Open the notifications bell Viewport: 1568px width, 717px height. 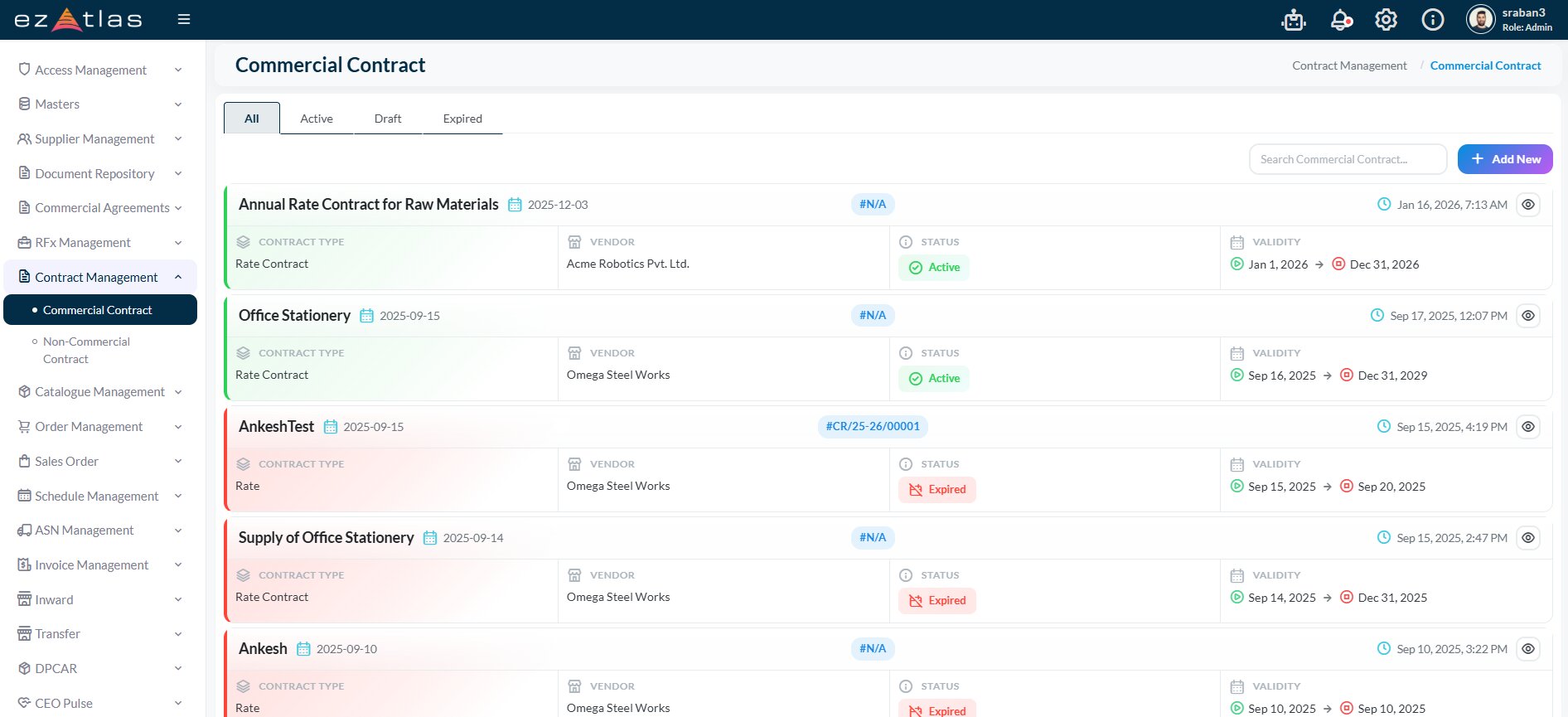pos(1340,20)
